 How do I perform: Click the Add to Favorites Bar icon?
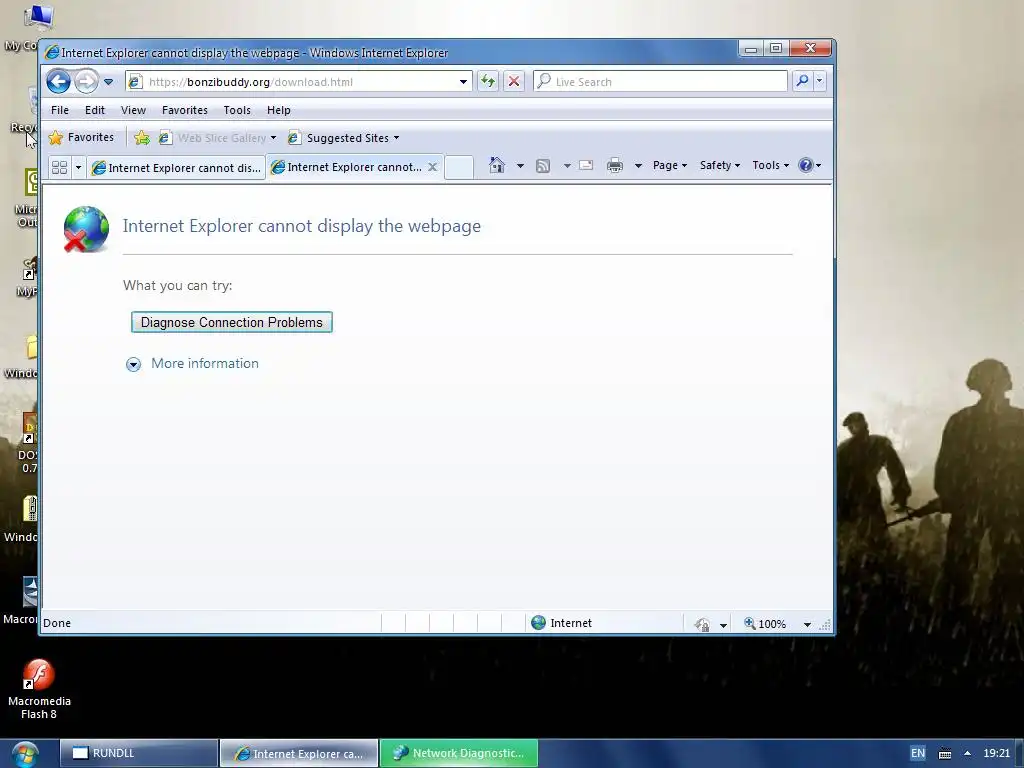click(x=141, y=138)
